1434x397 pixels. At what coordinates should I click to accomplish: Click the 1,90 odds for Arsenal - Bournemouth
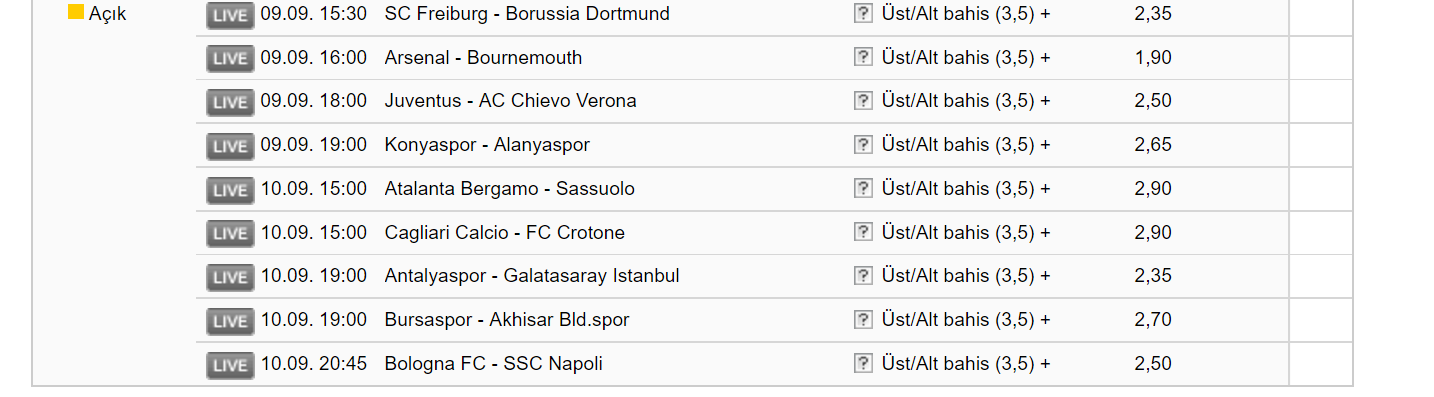click(x=1153, y=58)
